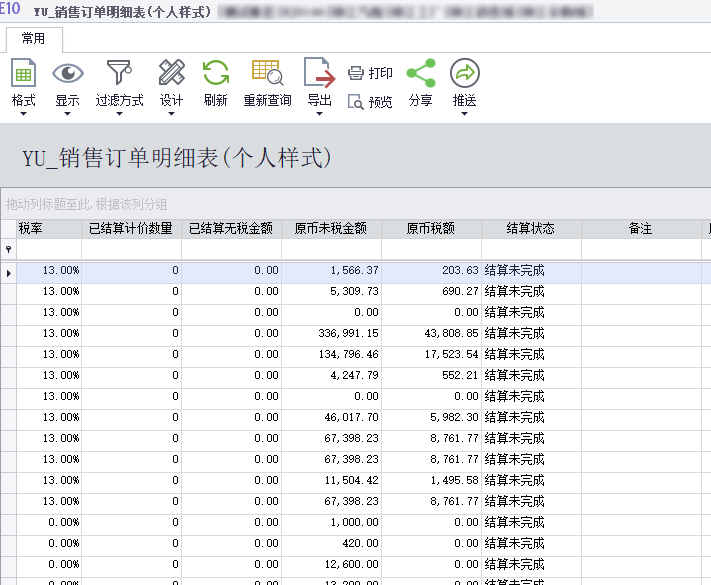
Task: Click filter field under 结算状态 column
Action: (x=531, y=249)
